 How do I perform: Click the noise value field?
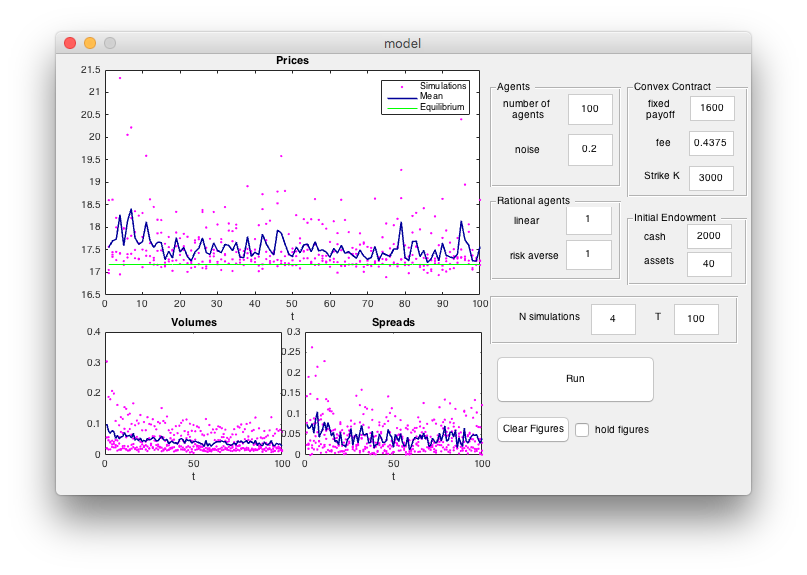590,149
